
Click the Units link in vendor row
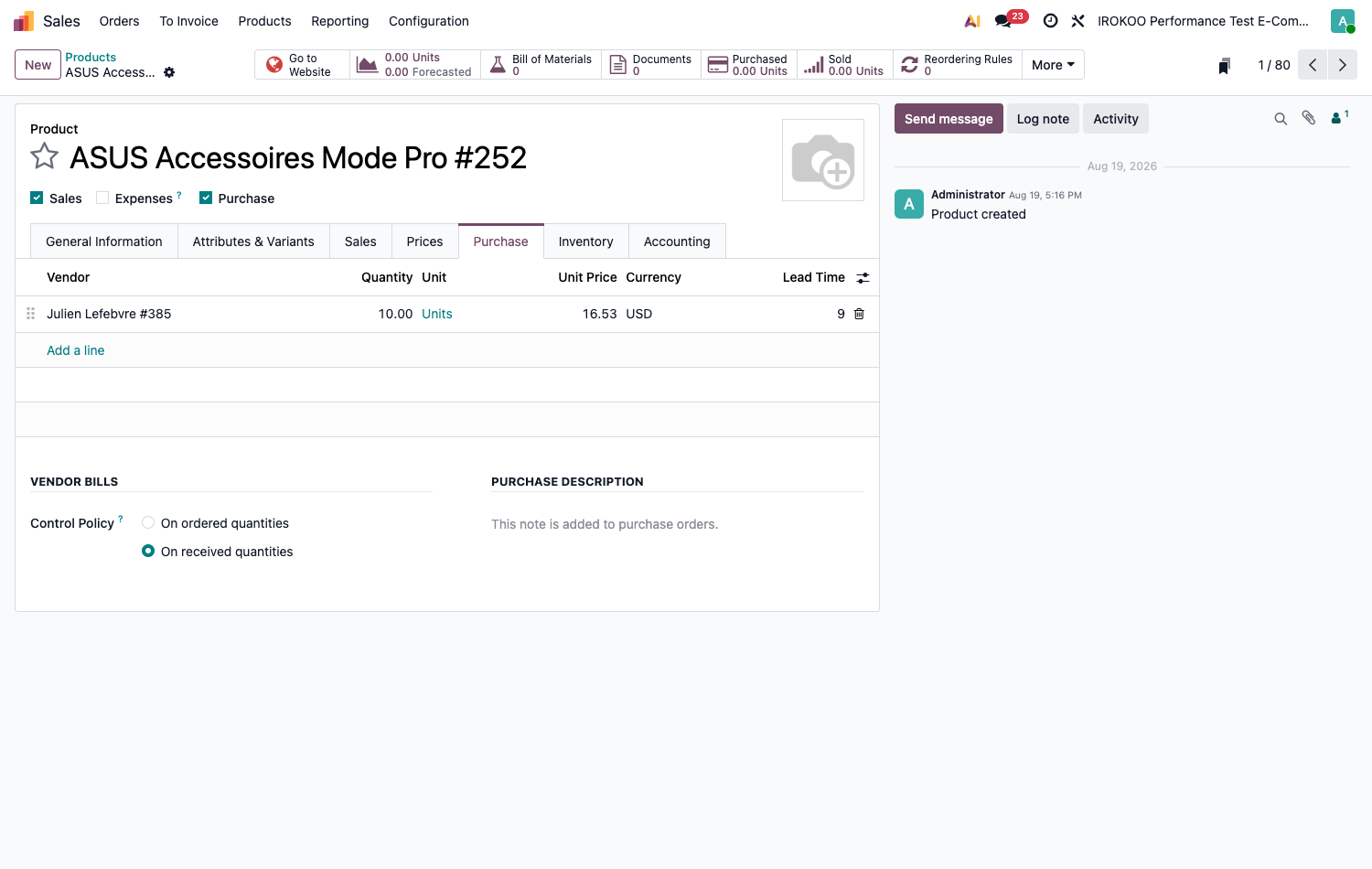(x=437, y=314)
